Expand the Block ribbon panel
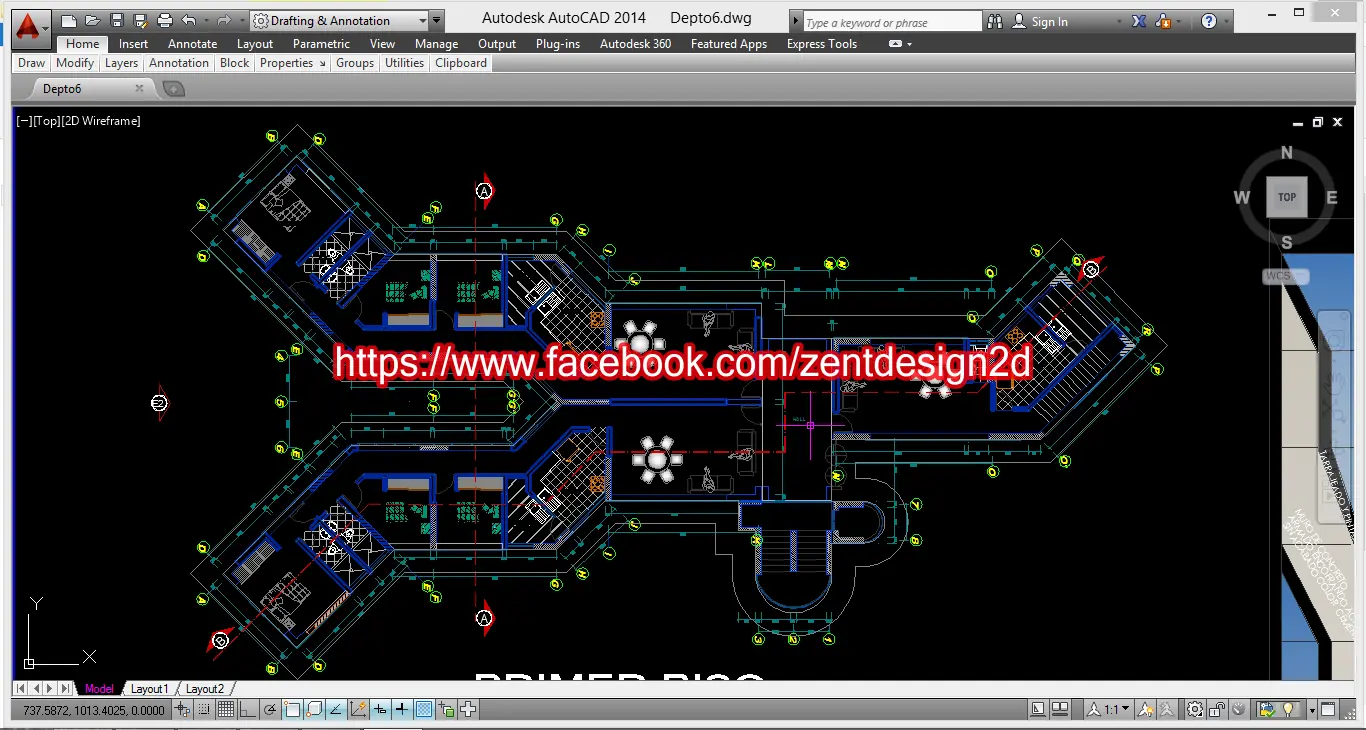This screenshot has width=1366, height=730. (x=235, y=63)
